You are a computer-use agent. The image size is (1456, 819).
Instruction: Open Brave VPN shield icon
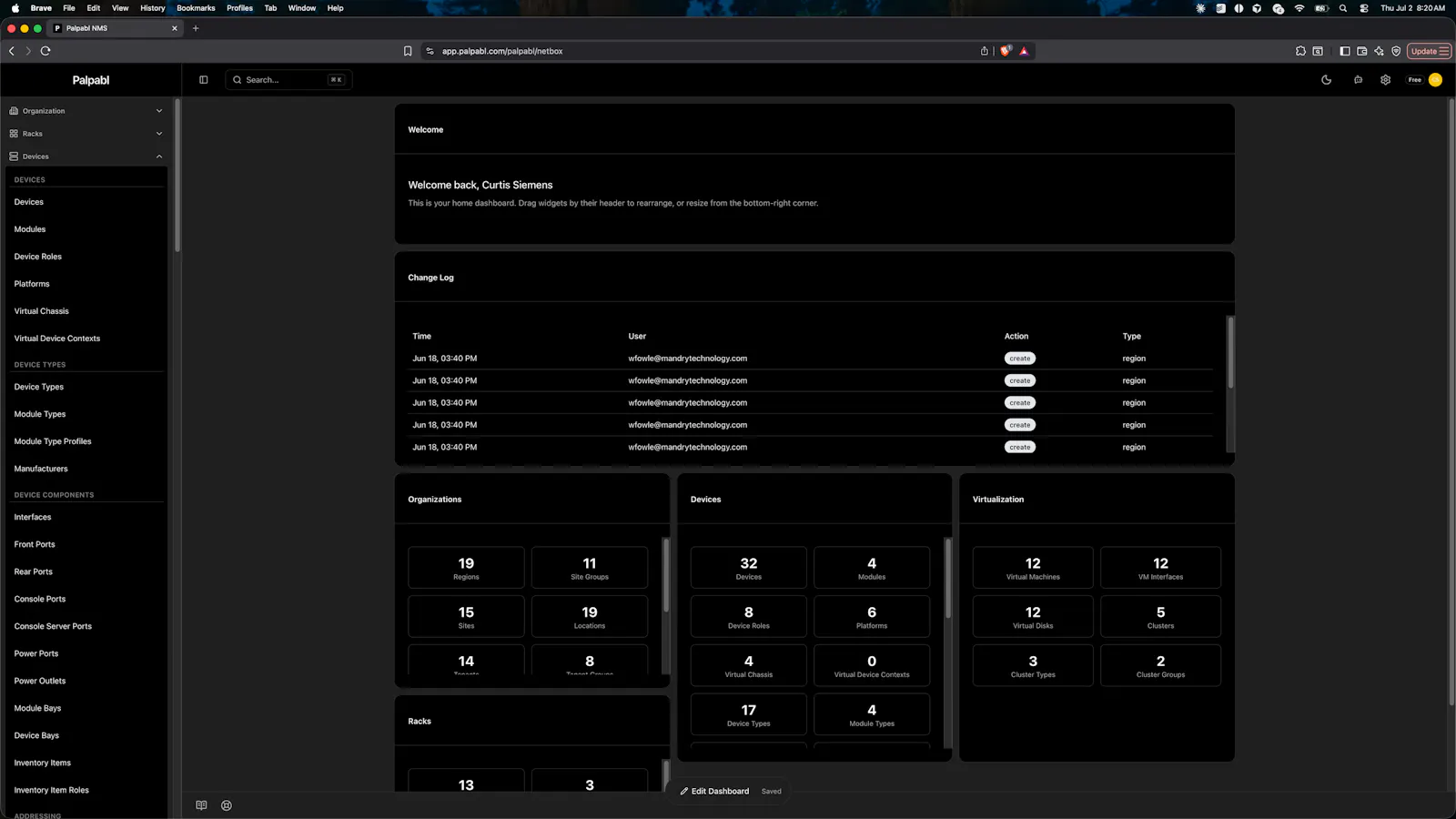1396,51
